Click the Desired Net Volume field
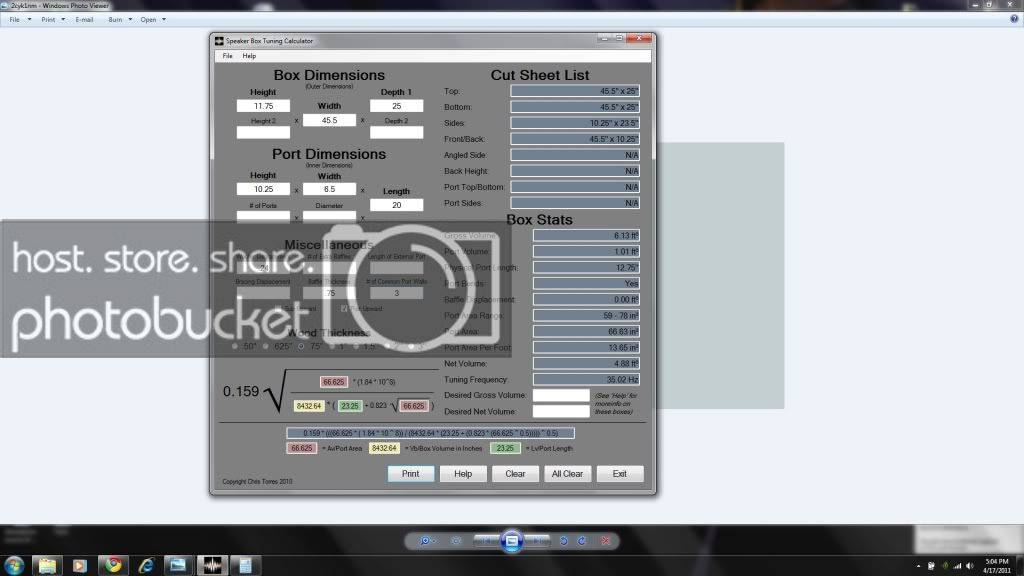This screenshot has width=1024, height=576. [x=561, y=411]
